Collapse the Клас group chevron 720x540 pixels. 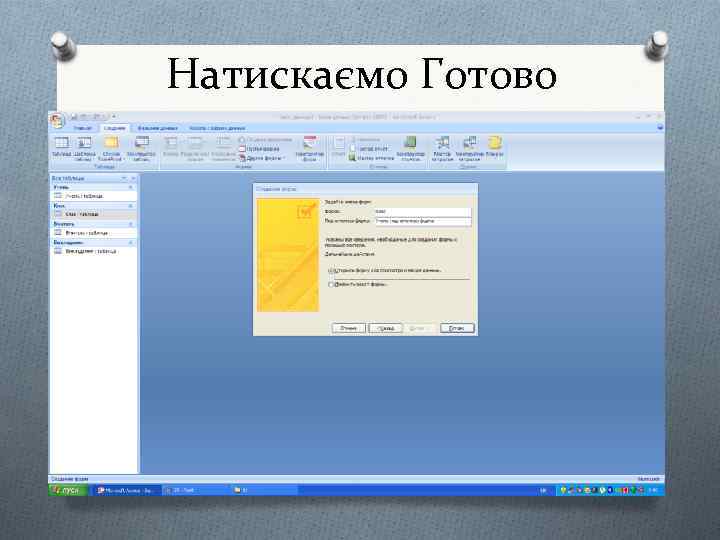pos(131,206)
